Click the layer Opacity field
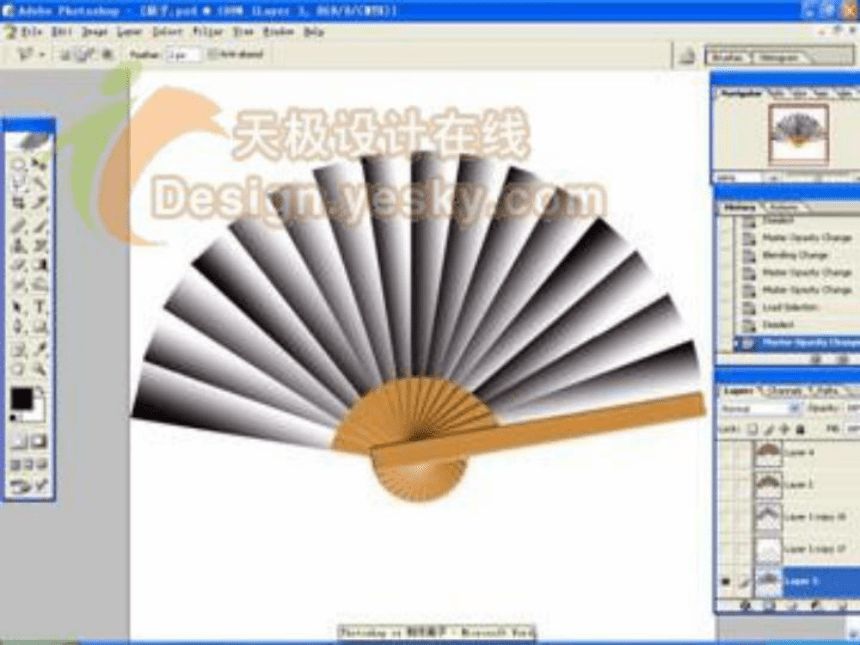 [x=853, y=409]
